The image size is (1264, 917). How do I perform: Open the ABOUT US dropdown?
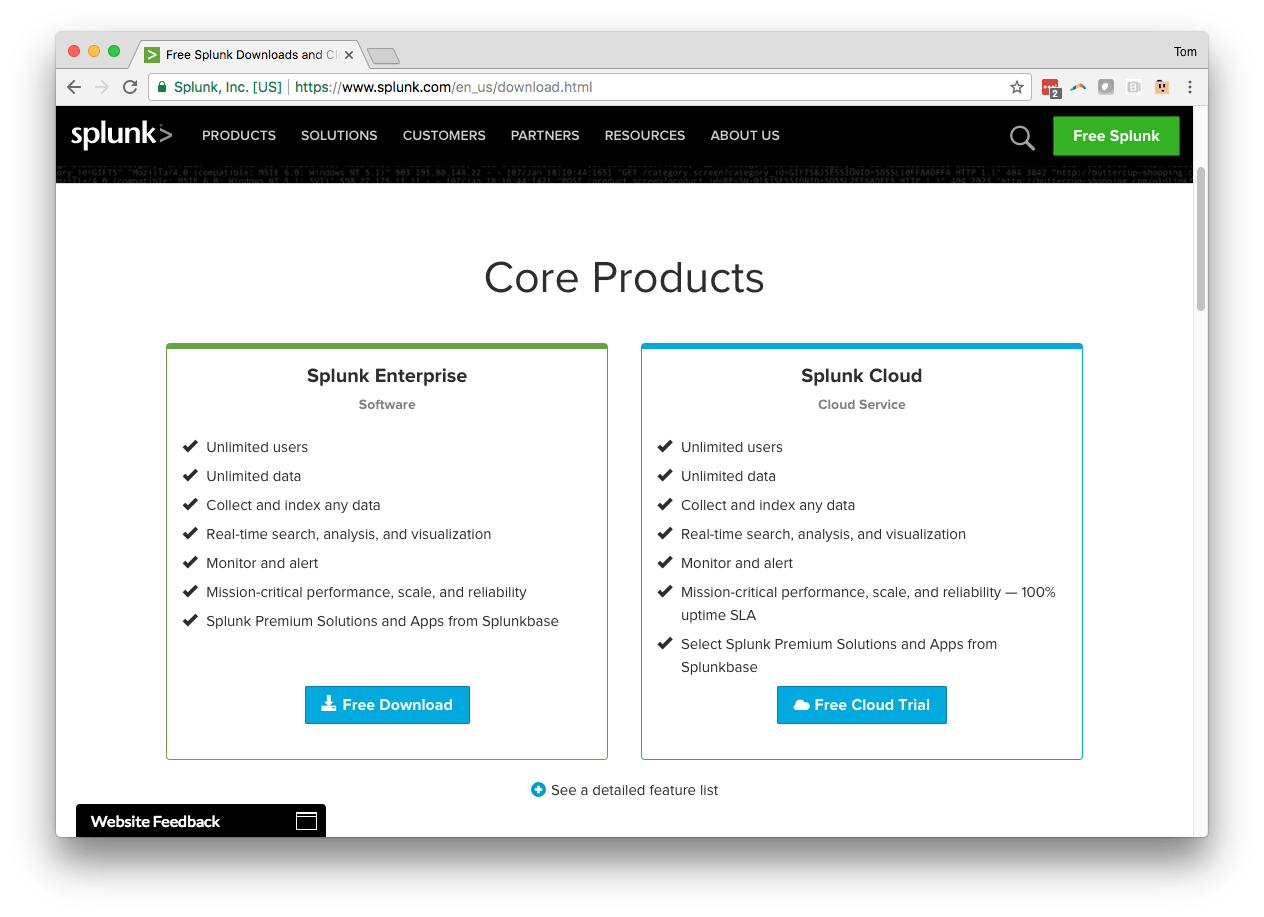pos(744,135)
